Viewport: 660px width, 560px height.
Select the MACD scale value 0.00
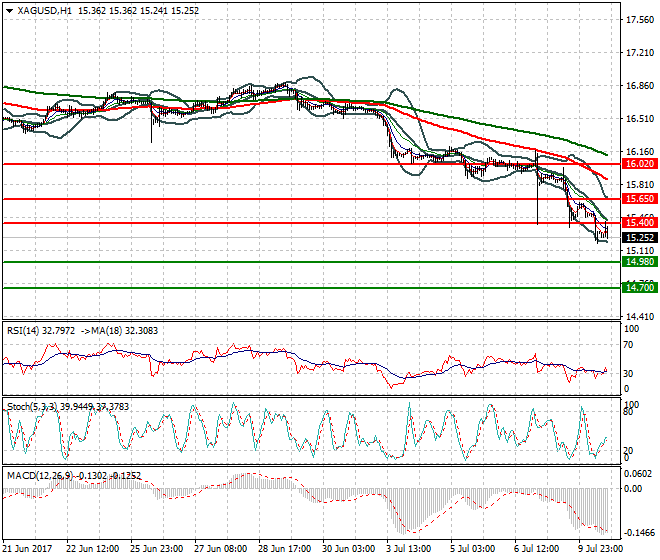click(633, 489)
